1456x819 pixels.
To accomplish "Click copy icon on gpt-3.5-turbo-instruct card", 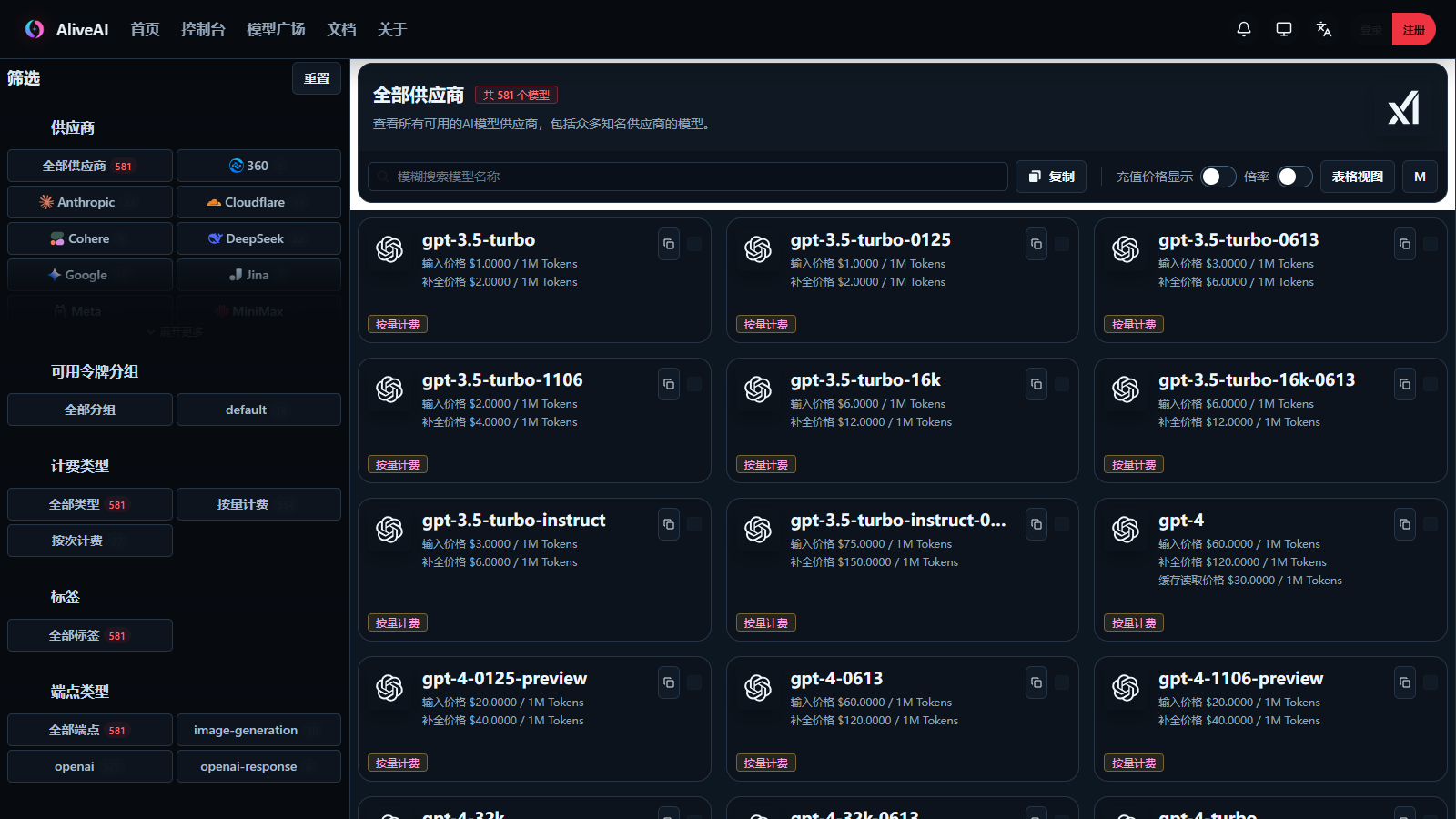I will [669, 524].
